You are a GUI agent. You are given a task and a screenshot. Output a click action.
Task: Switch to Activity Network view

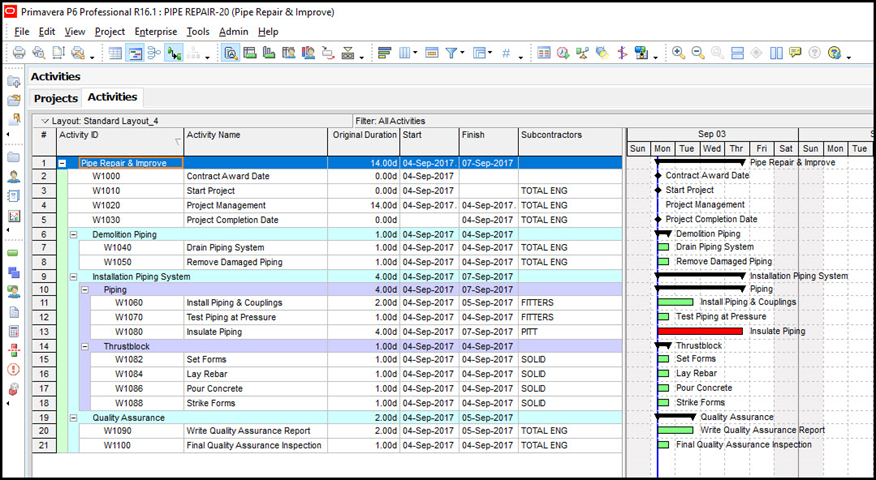pos(154,53)
